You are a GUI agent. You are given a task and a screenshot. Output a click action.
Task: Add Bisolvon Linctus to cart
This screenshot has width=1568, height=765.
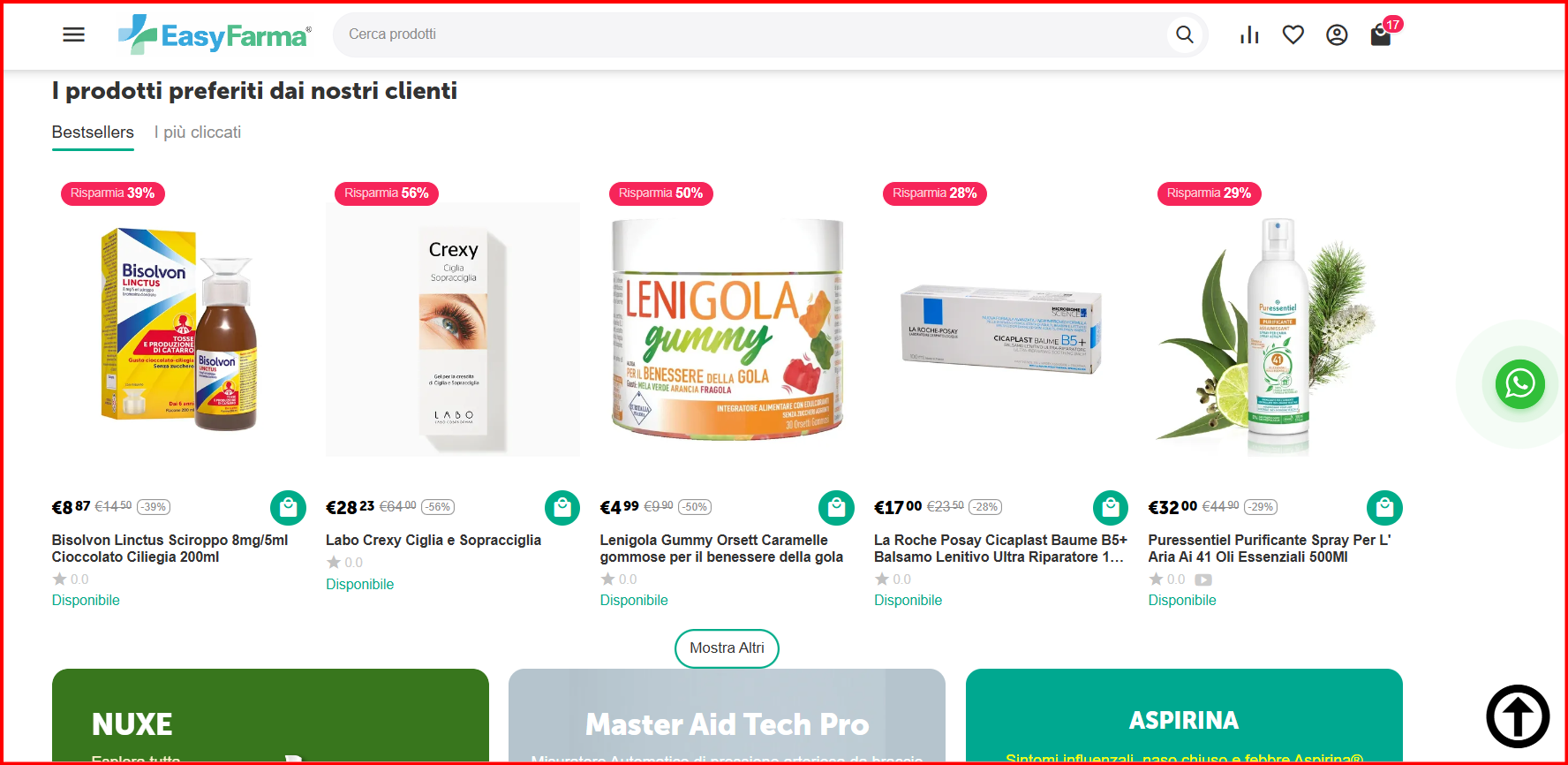(x=288, y=507)
